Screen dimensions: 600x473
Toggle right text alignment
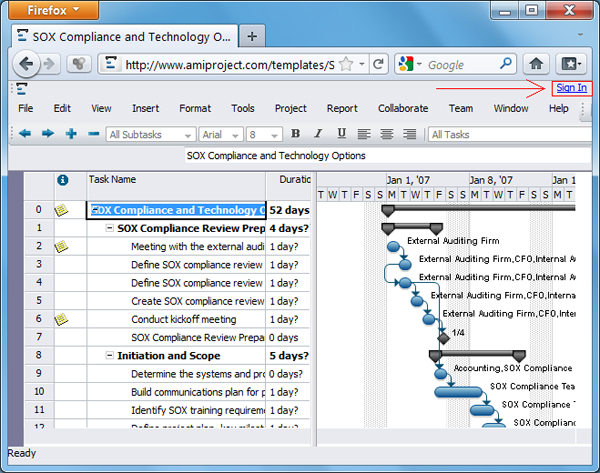tap(409, 134)
